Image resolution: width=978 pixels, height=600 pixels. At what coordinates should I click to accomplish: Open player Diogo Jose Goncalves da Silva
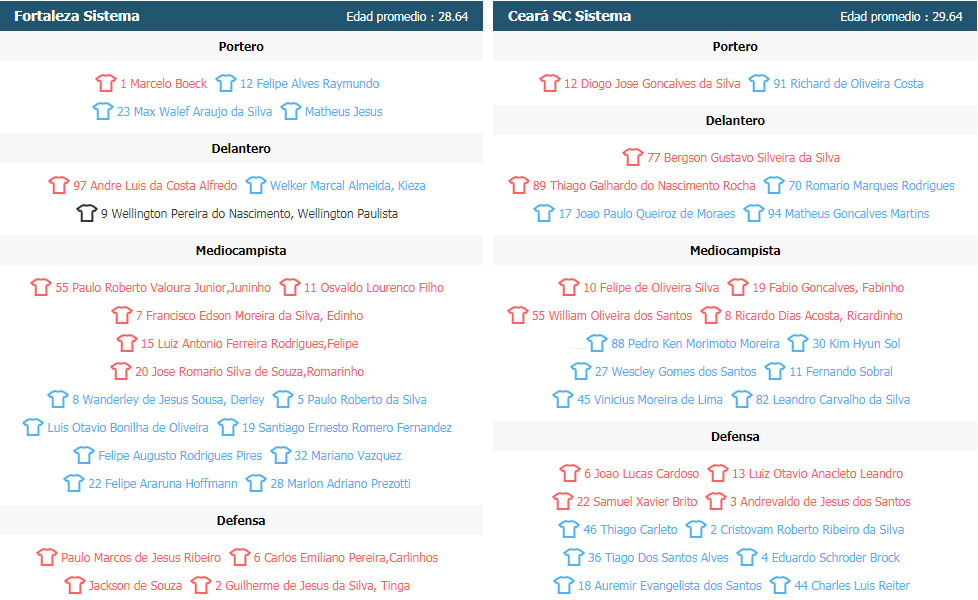652,84
